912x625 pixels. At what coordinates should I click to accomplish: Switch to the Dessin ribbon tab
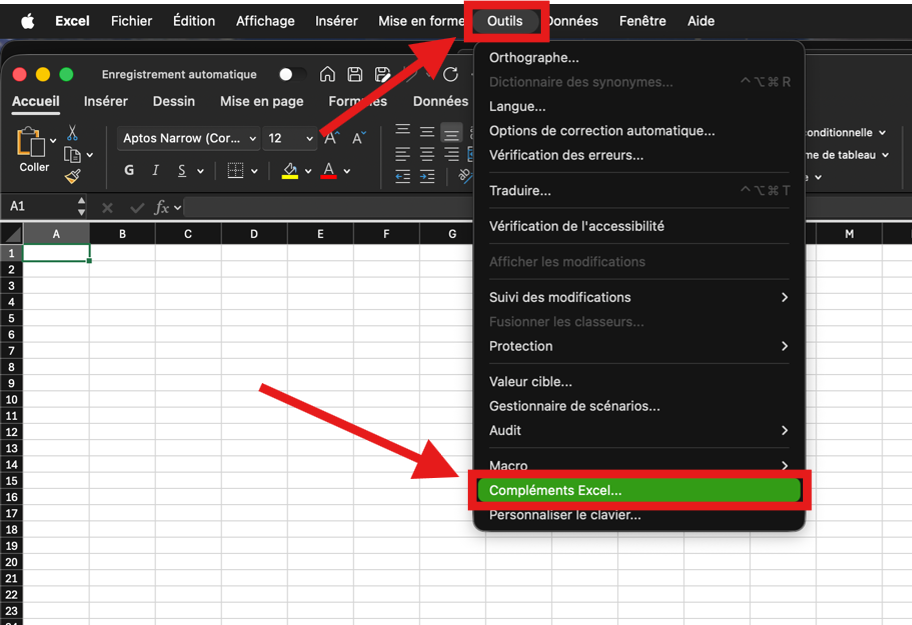click(x=174, y=101)
